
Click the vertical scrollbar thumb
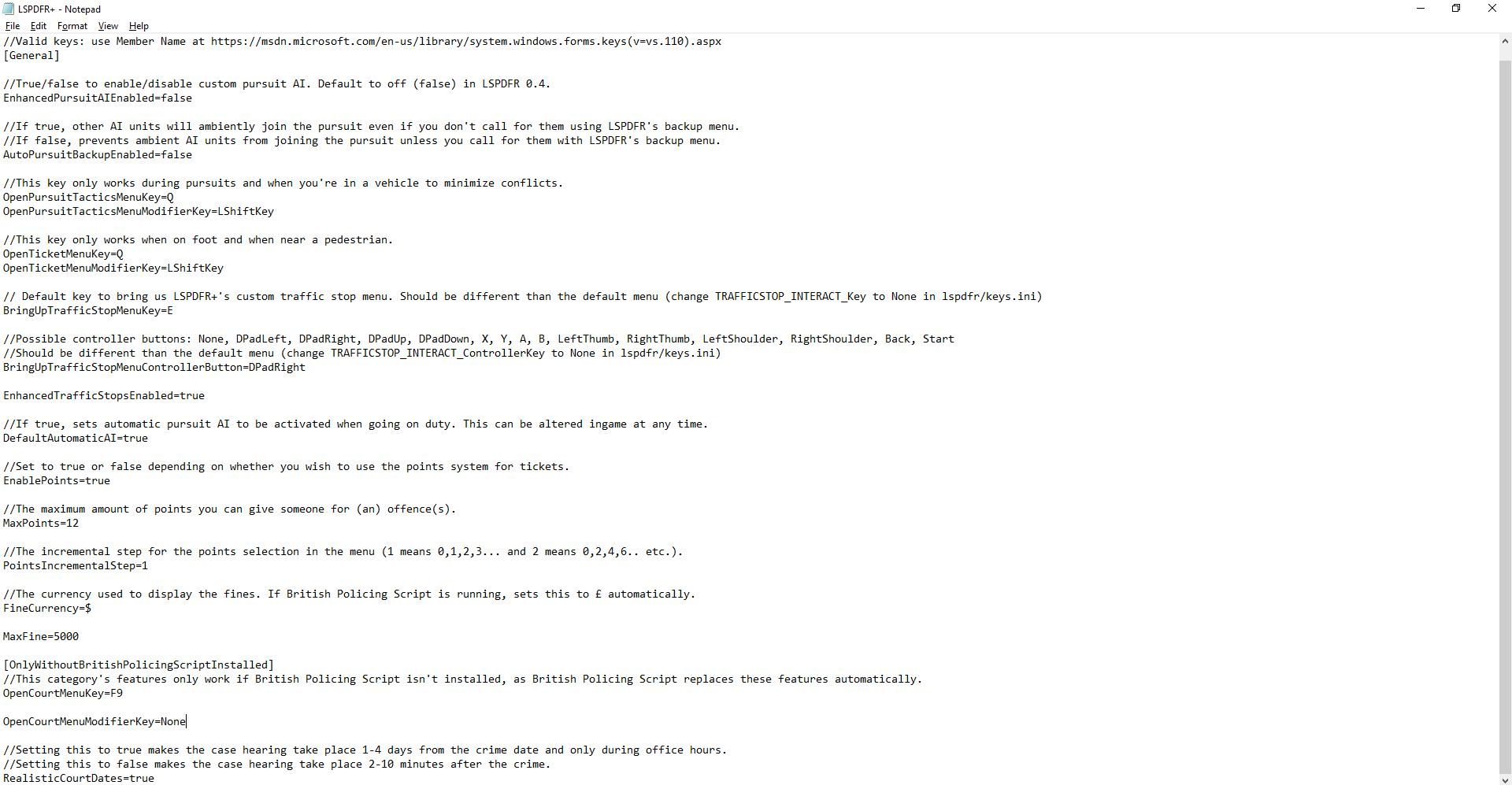click(1505, 417)
